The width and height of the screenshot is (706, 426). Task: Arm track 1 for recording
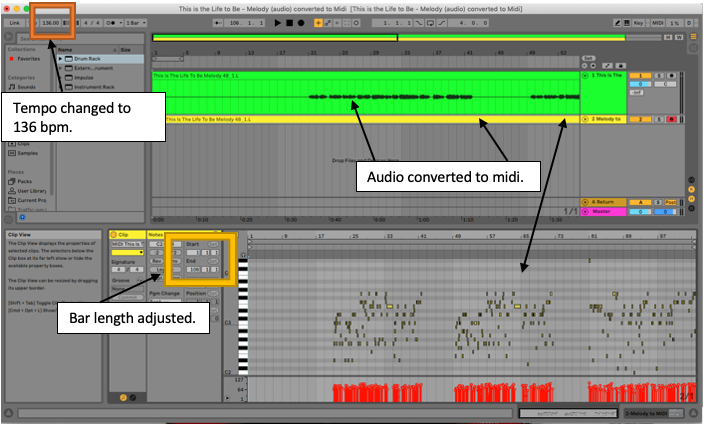[x=671, y=76]
